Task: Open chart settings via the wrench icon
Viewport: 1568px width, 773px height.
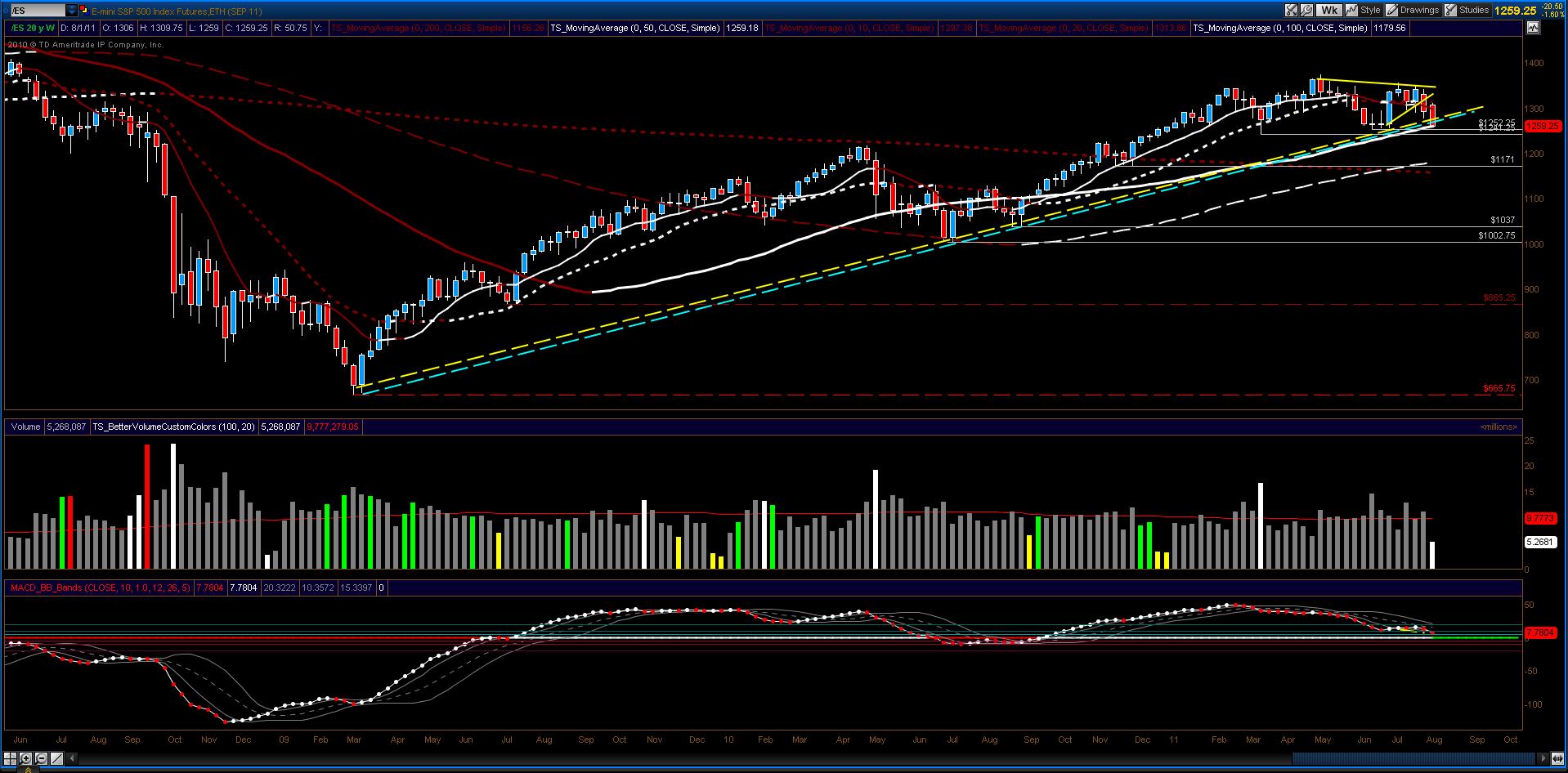Action: coord(1306,11)
